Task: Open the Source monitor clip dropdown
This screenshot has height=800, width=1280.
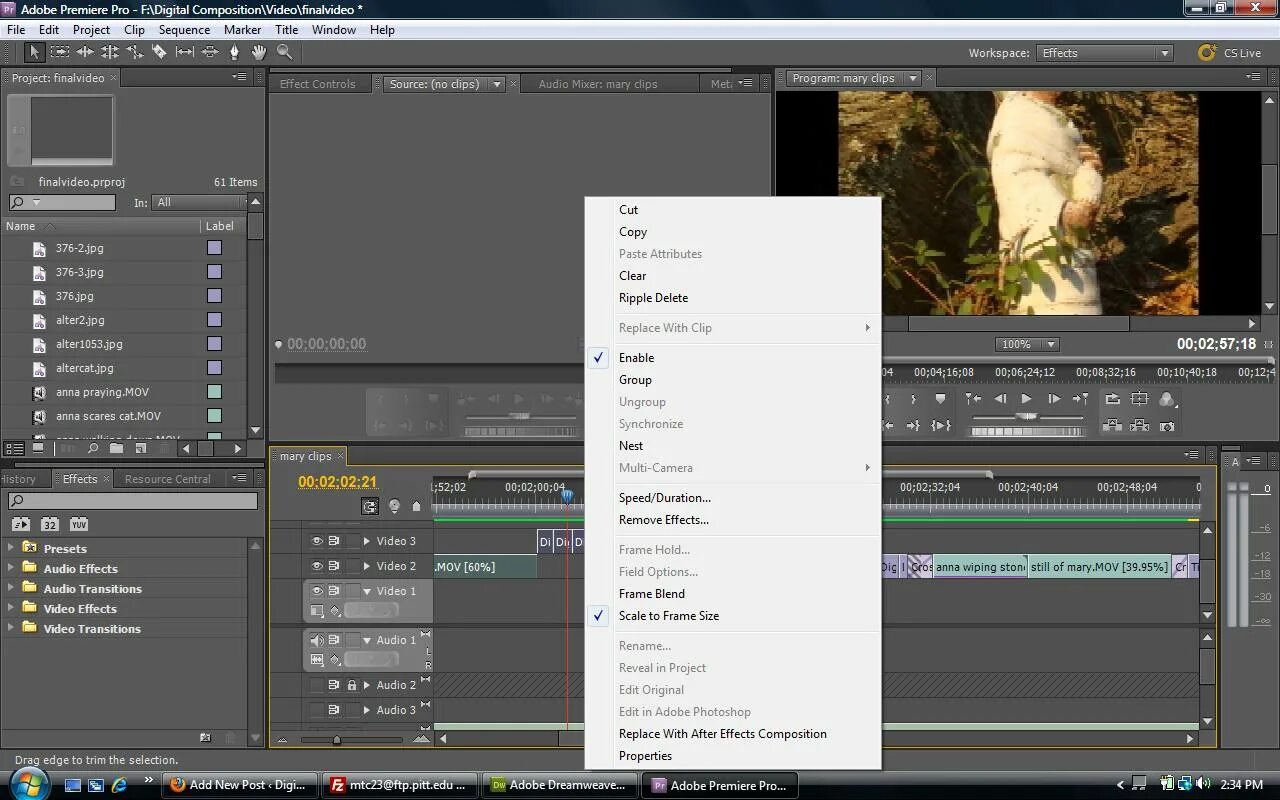Action: click(x=497, y=84)
